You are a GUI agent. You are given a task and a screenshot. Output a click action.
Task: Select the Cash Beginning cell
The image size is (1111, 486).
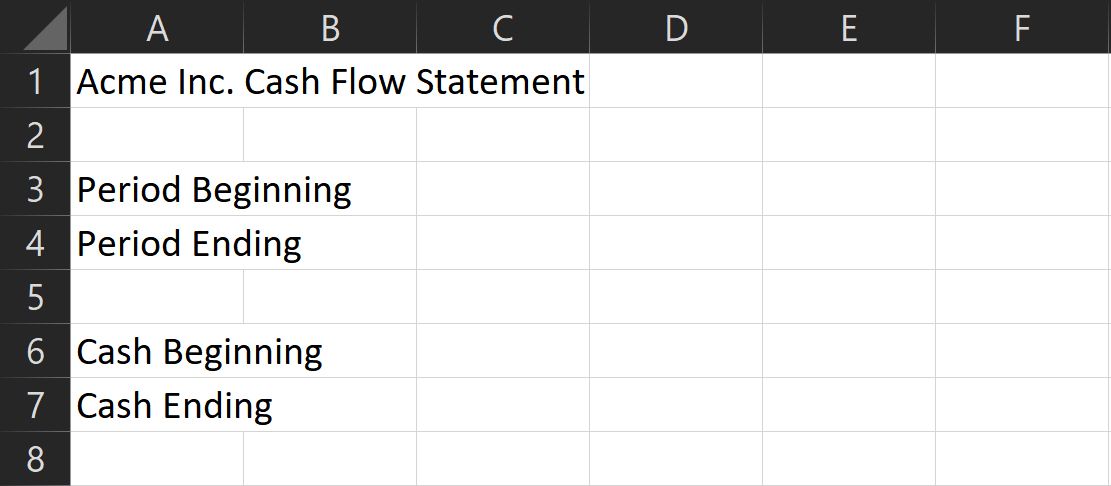[157, 351]
